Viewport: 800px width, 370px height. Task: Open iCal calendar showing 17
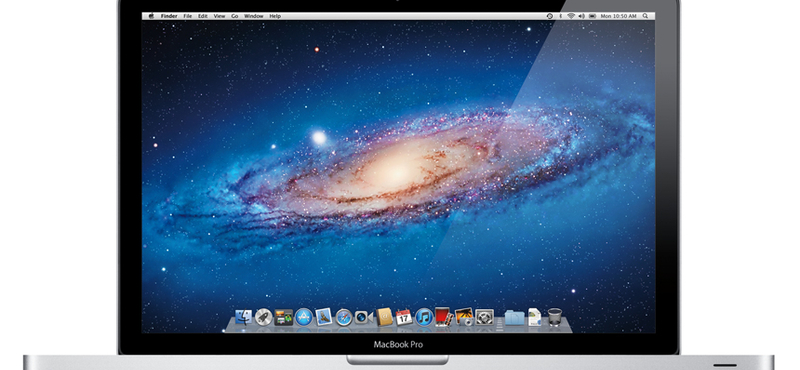(404, 317)
